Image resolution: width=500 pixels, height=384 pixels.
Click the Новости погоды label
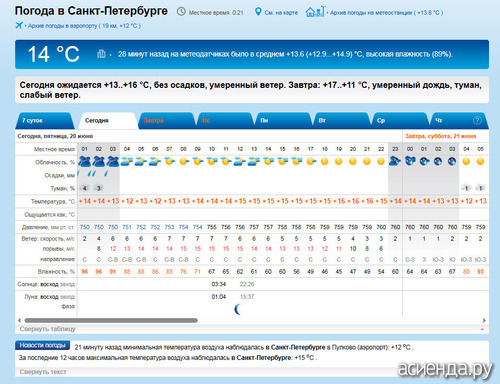click(x=42, y=345)
